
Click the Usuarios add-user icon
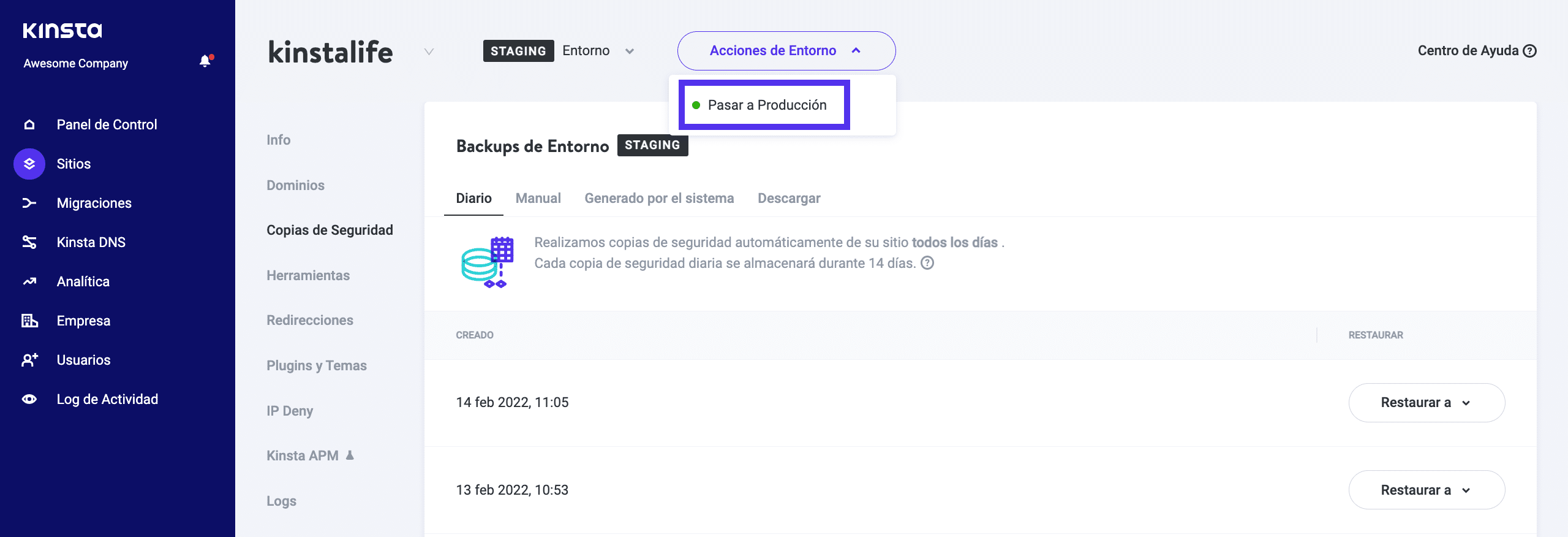[29, 360]
